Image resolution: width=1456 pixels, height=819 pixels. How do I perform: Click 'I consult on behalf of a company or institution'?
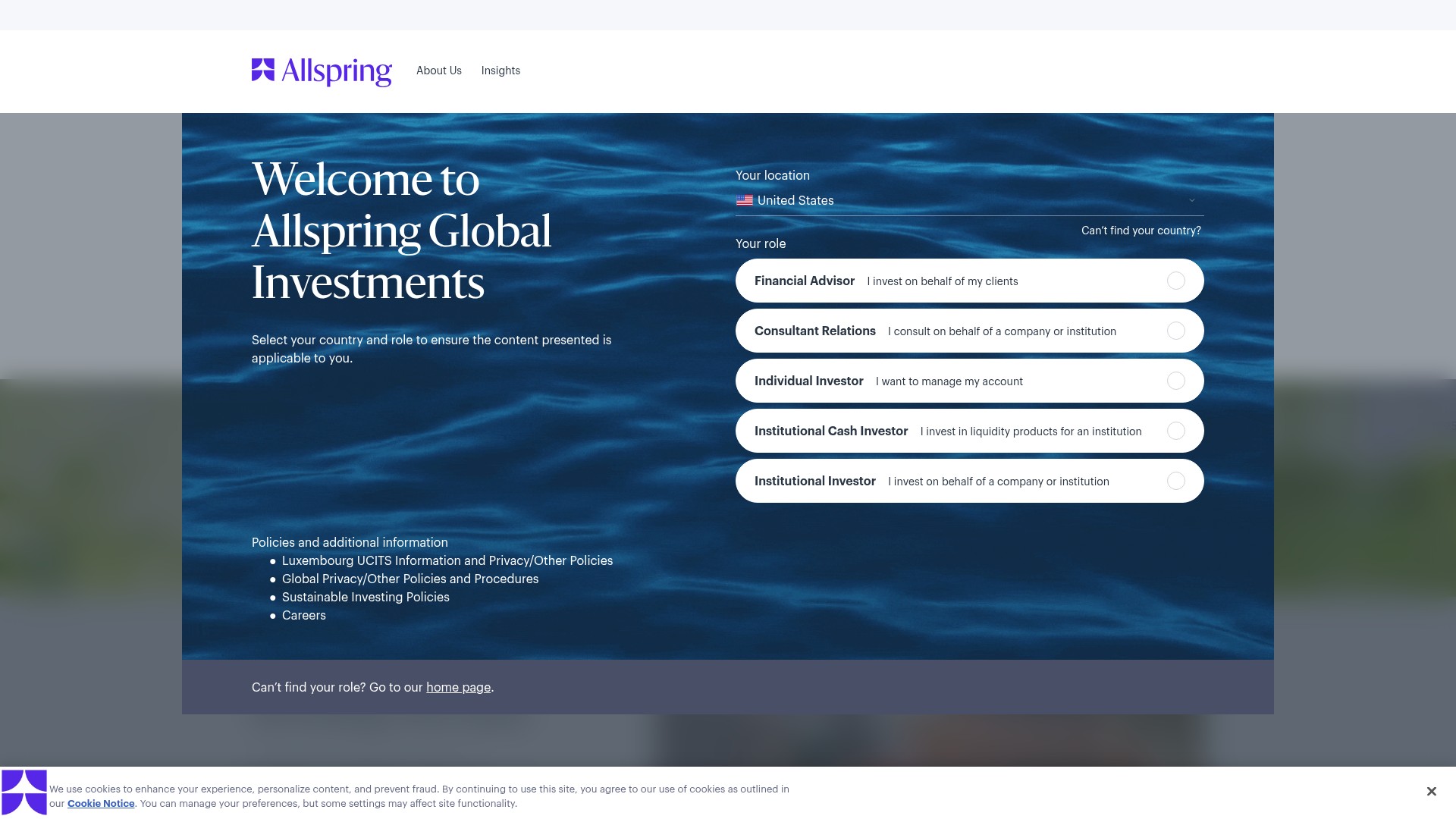pyautogui.click(x=1002, y=331)
